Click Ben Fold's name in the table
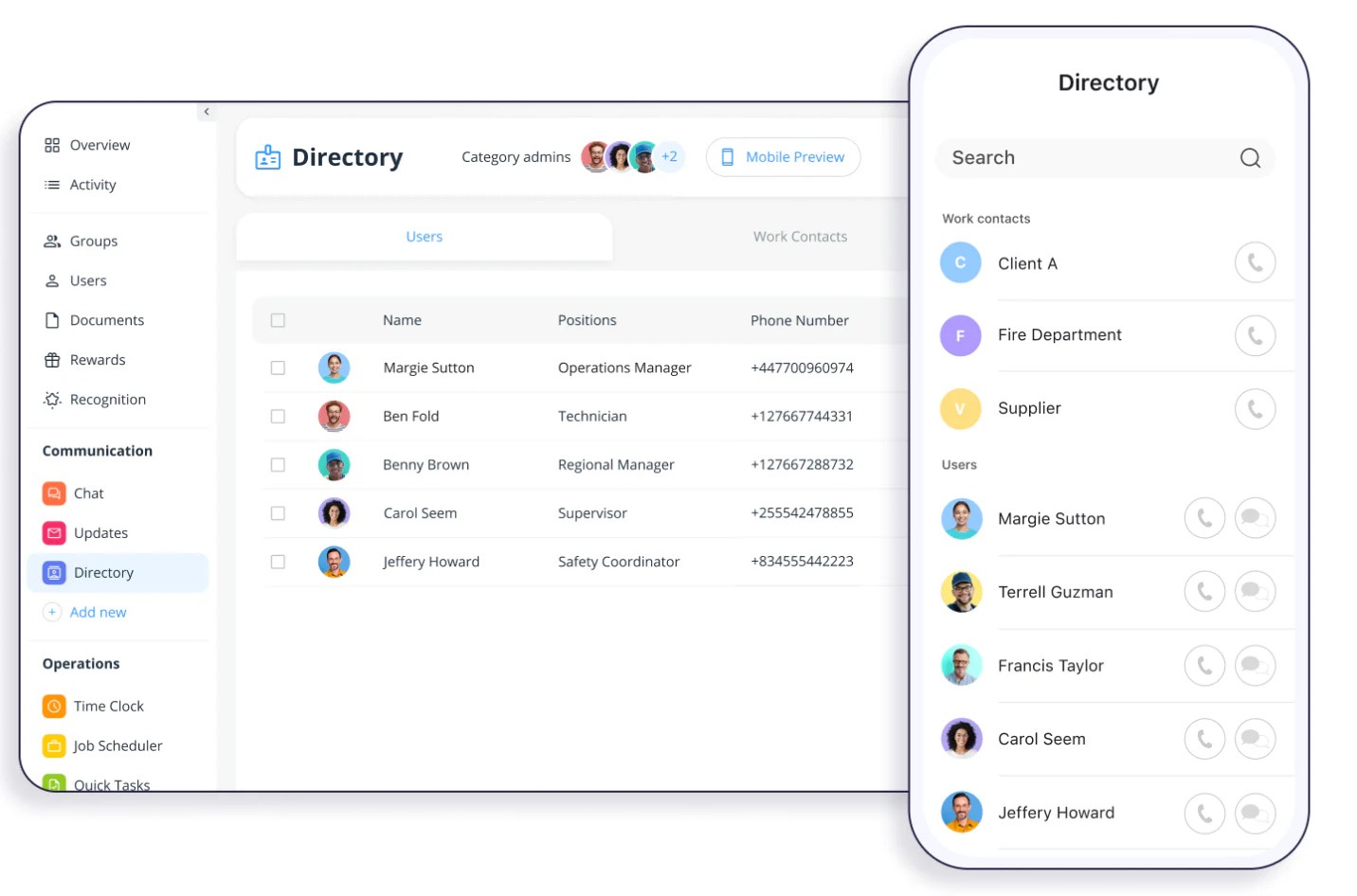This screenshot has height=896, width=1357. tap(410, 417)
